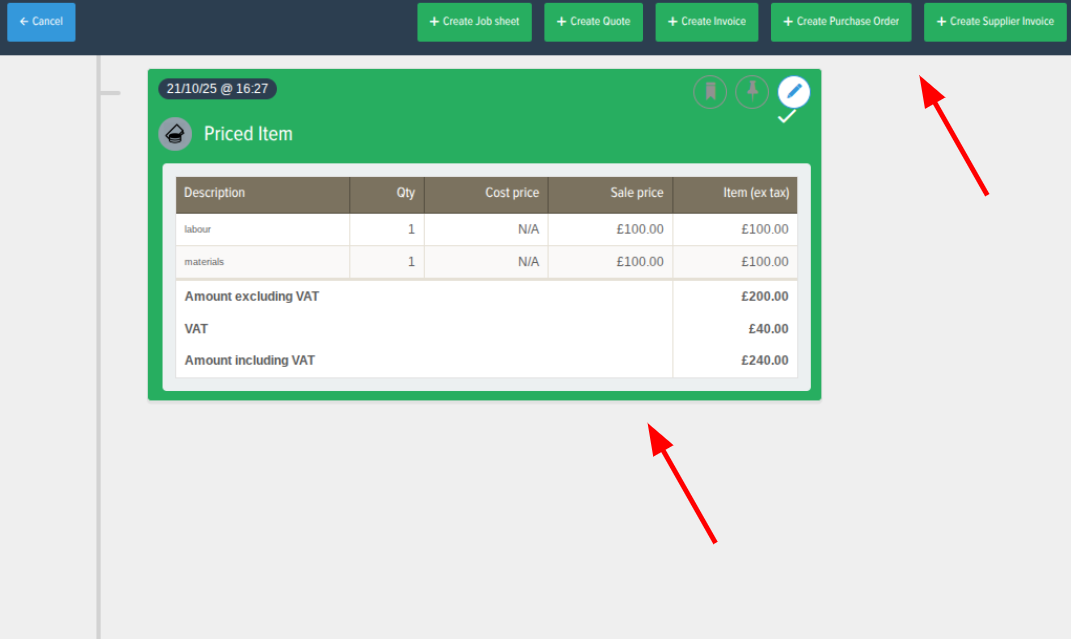
Task: Start a new Supplier Invoice
Action: tap(994, 21)
